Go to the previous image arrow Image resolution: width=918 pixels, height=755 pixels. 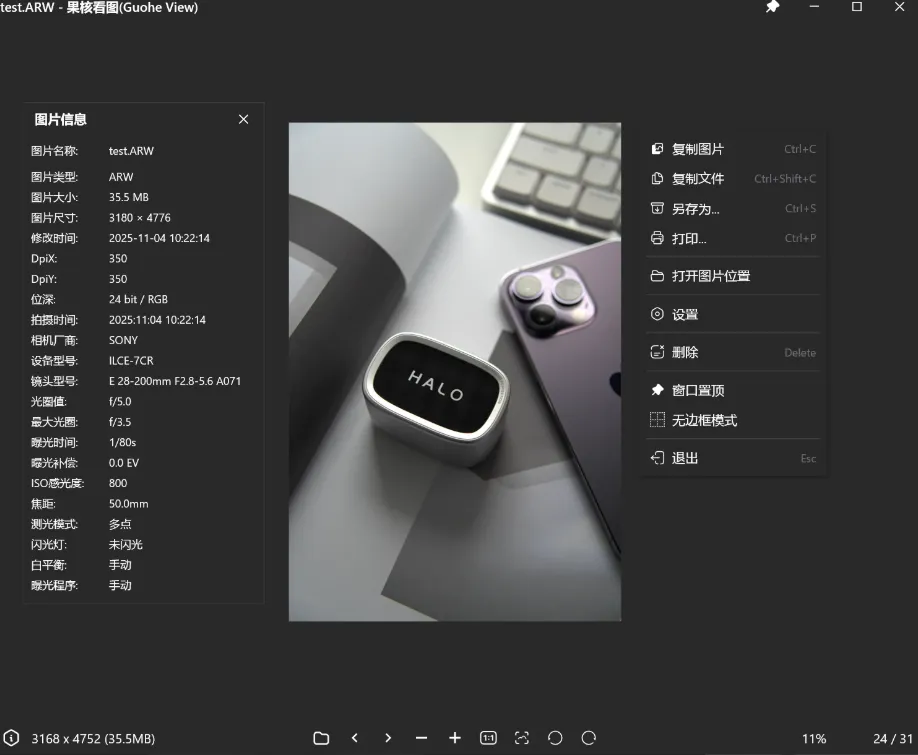pos(354,738)
